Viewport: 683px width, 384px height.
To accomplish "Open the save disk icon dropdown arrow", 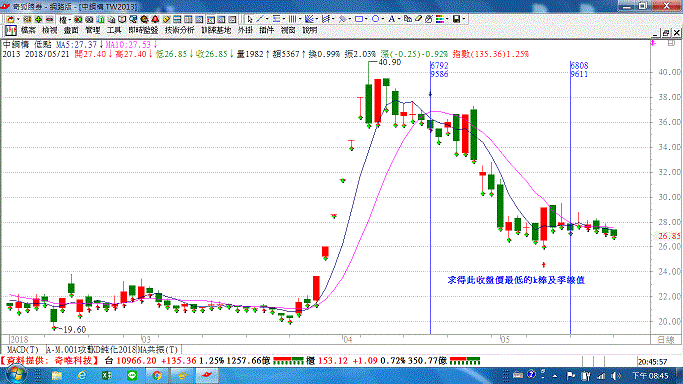I will point(464,19).
